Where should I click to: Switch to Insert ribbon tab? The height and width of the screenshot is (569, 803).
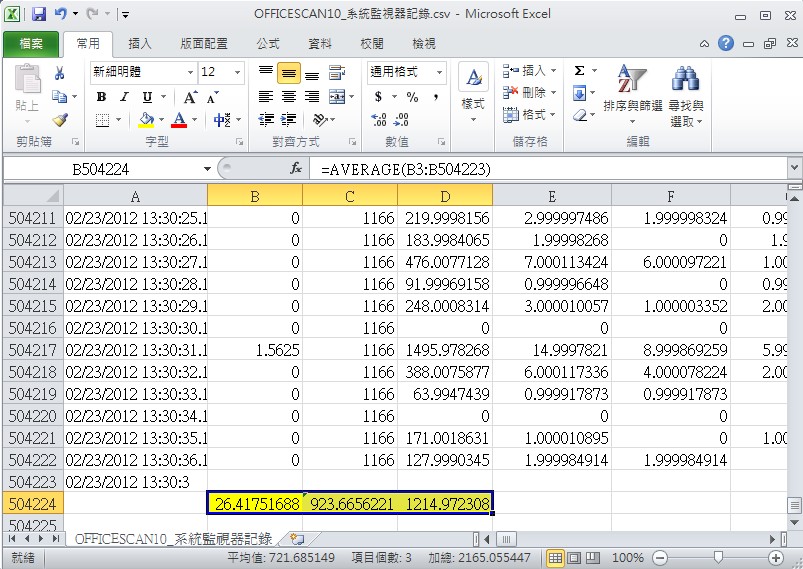tap(140, 44)
